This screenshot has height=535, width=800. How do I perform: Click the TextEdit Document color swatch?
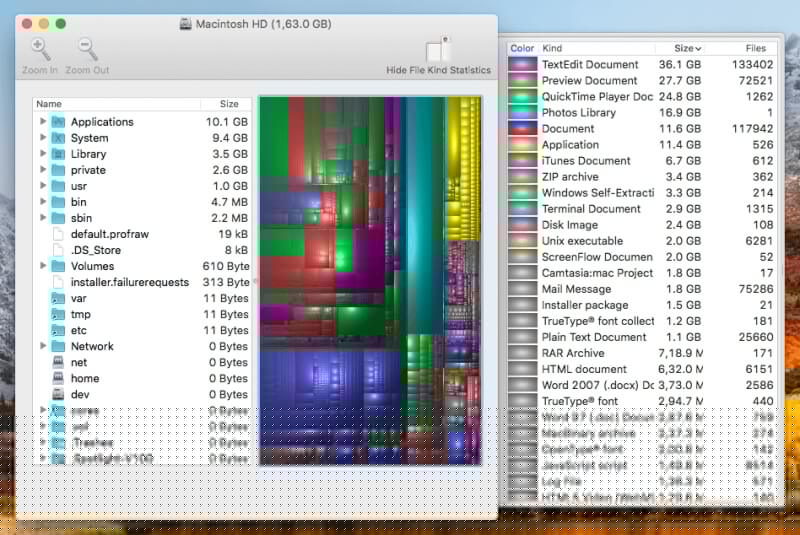(x=522, y=64)
